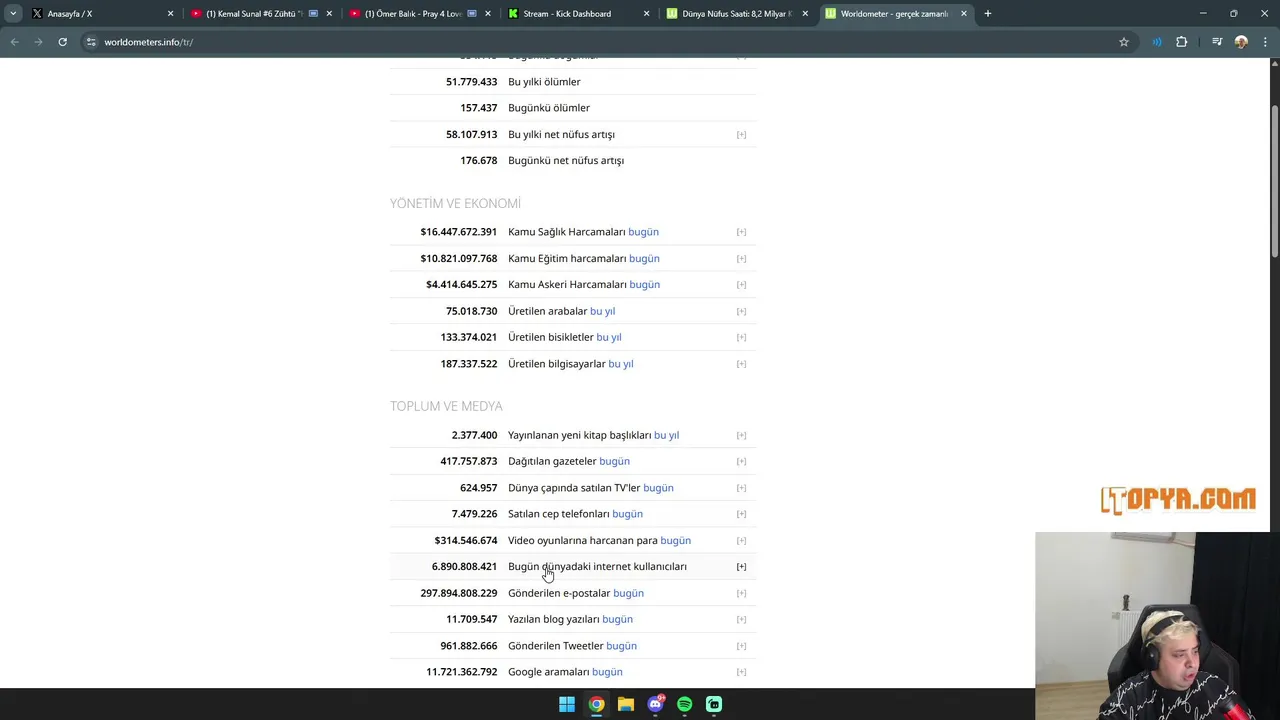The image size is (1280, 720).
Task: Expand details for Gönderilen e-postalar
Action: (741, 593)
